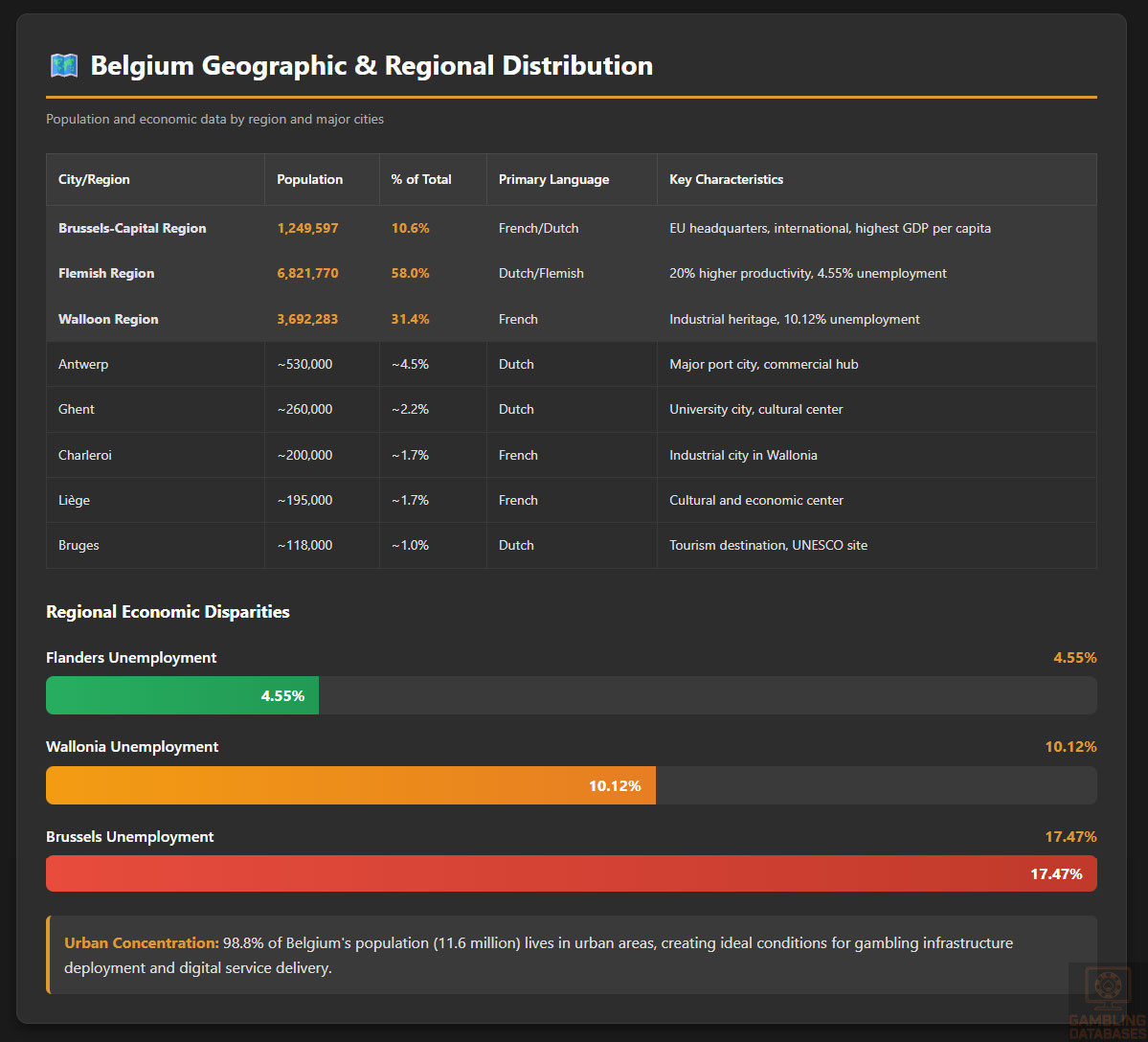Image resolution: width=1148 pixels, height=1042 pixels.
Task: Click Ghent's University city description
Action: coord(755,409)
